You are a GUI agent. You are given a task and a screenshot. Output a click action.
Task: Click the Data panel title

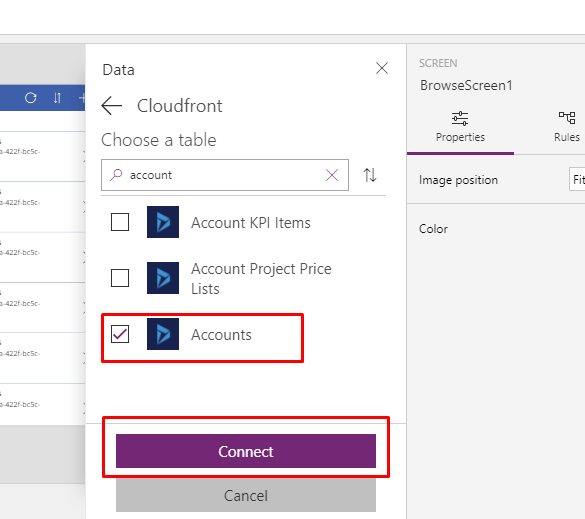pos(118,70)
